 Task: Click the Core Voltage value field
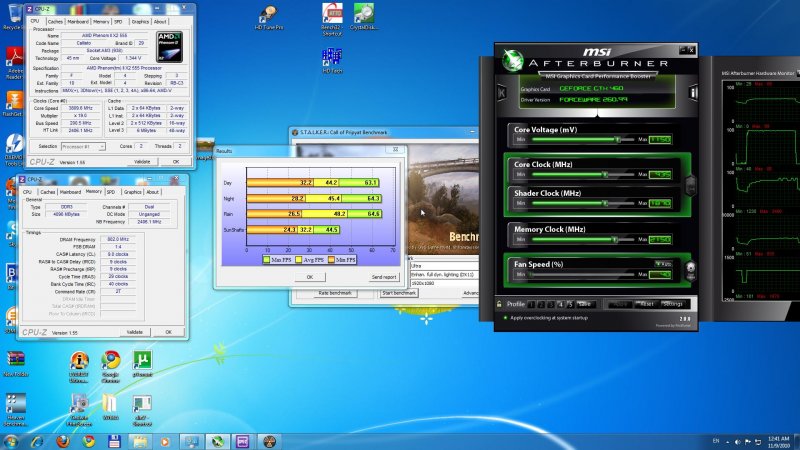[x=660, y=139]
